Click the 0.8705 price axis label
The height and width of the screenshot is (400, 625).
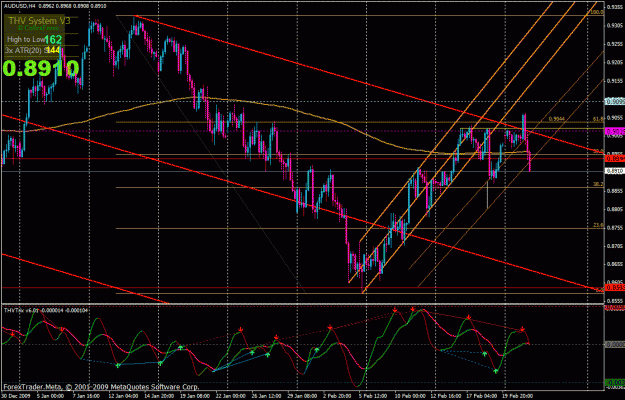(x=615, y=245)
